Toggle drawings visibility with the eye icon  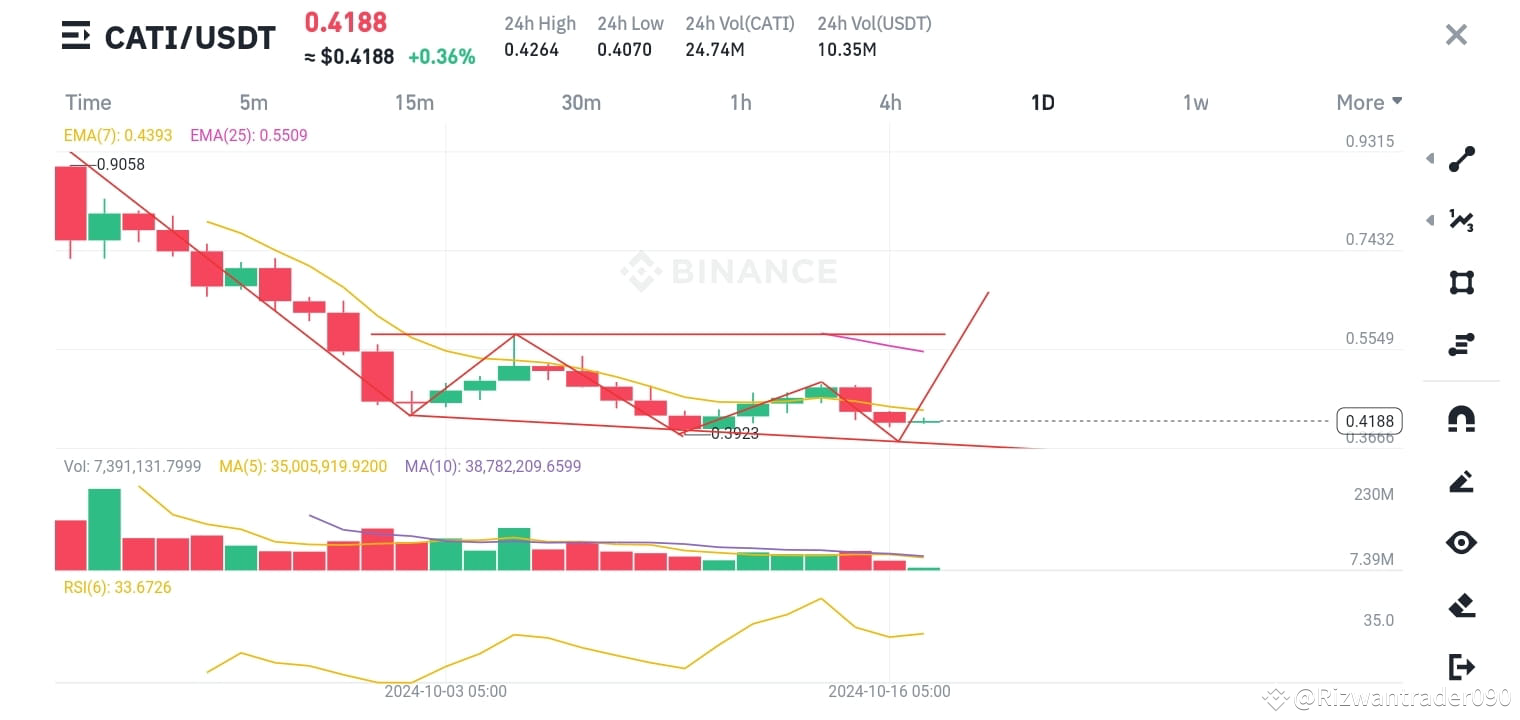pyautogui.click(x=1461, y=542)
